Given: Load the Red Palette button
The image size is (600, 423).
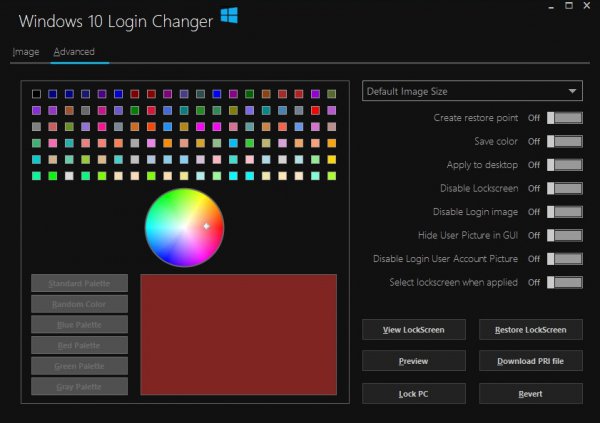Looking at the screenshot, I should [79, 345].
